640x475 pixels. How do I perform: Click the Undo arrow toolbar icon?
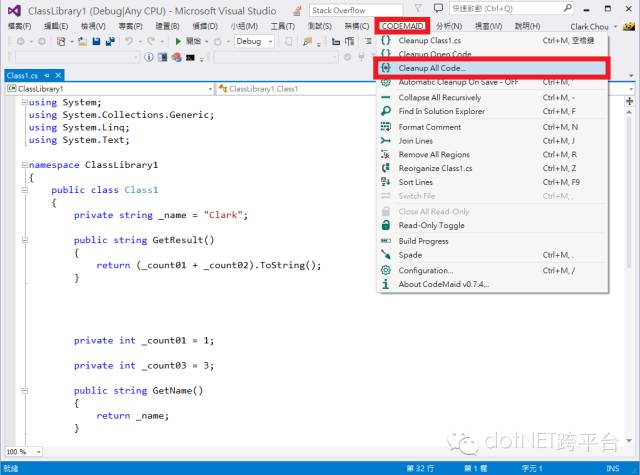tap(129, 41)
